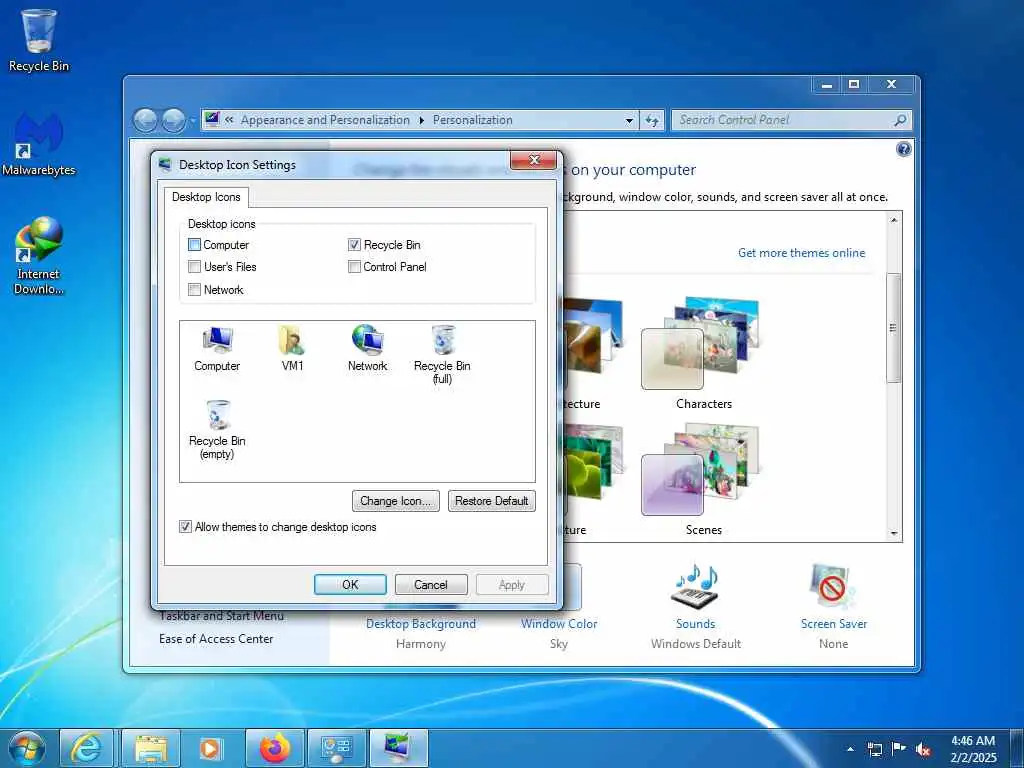
Task: Click the Control Panel help question mark icon
Action: pos(903,150)
